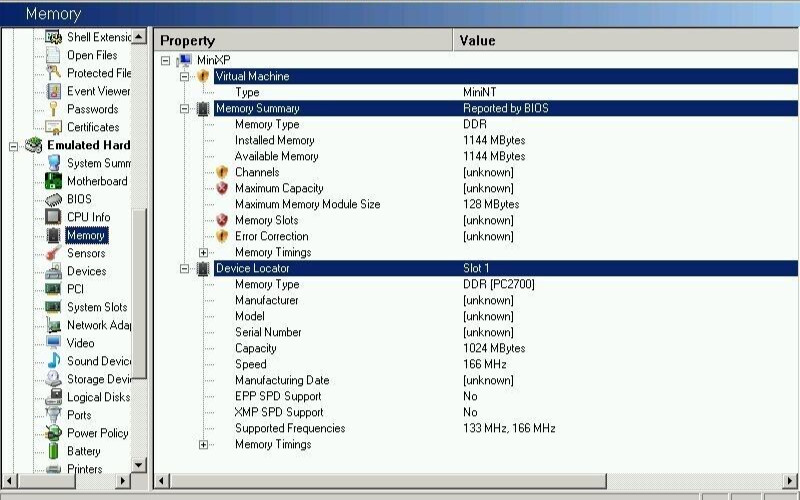Click the Logical Disks icon
800x500 pixels.
pos(53,396)
